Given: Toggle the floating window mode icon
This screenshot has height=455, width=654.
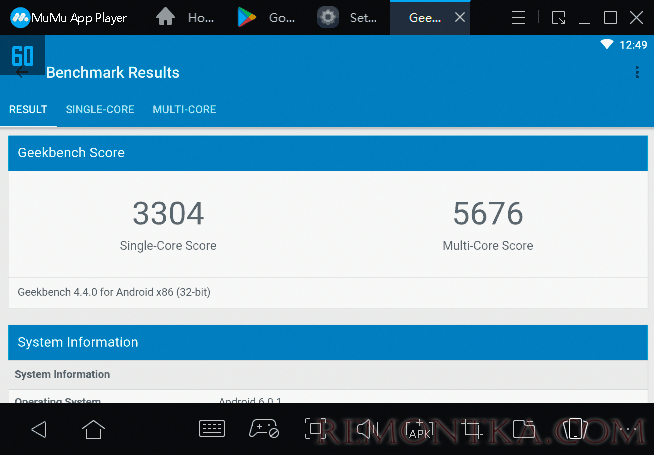Looking at the screenshot, I should pos(558,18).
